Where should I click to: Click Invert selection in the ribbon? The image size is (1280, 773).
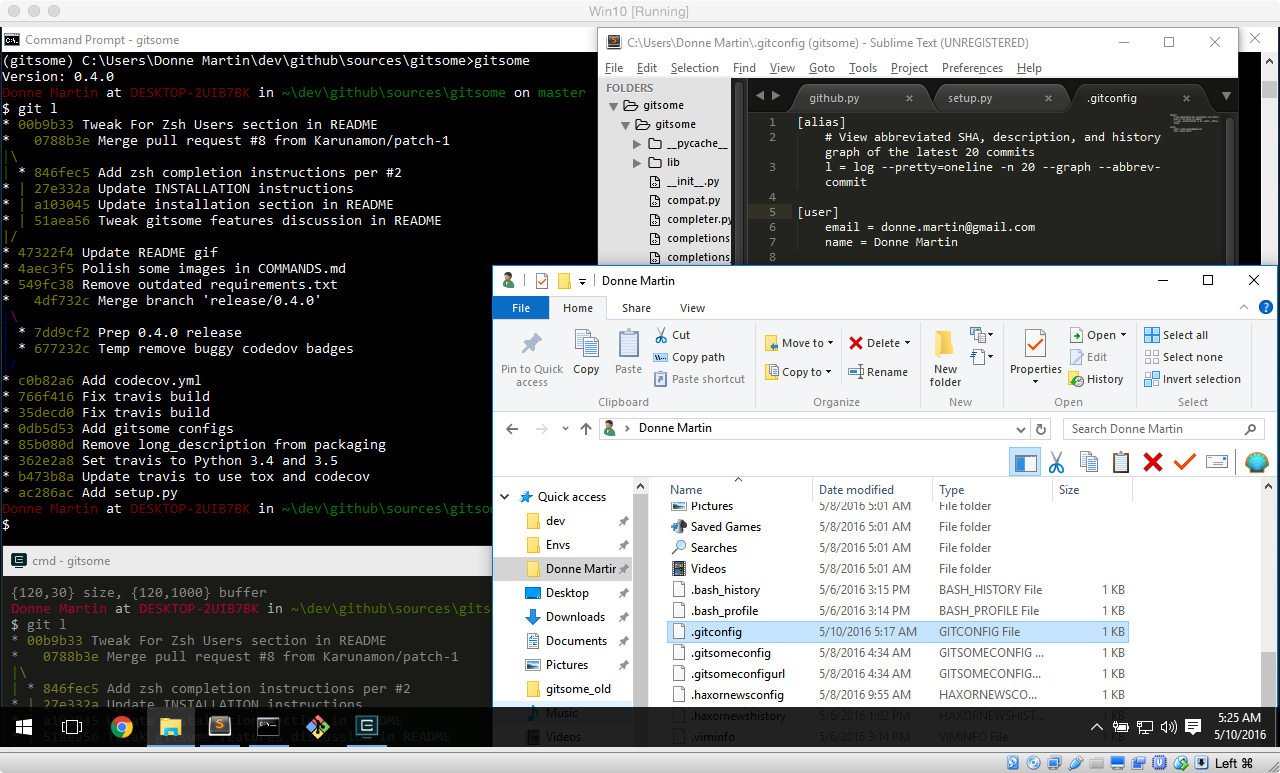click(x=1192, y=379)
